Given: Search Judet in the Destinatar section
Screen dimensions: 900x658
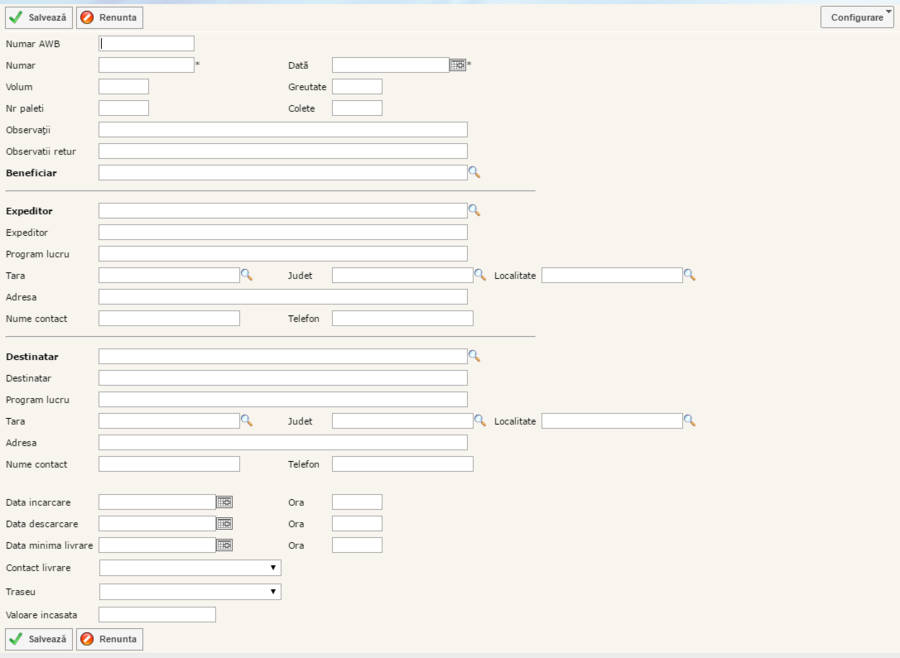Looking at the screenshot, I should pos(480,421).
